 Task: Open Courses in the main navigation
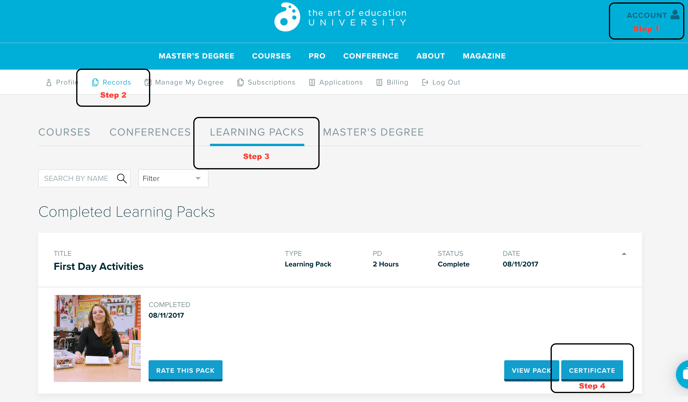pos(271,56)
